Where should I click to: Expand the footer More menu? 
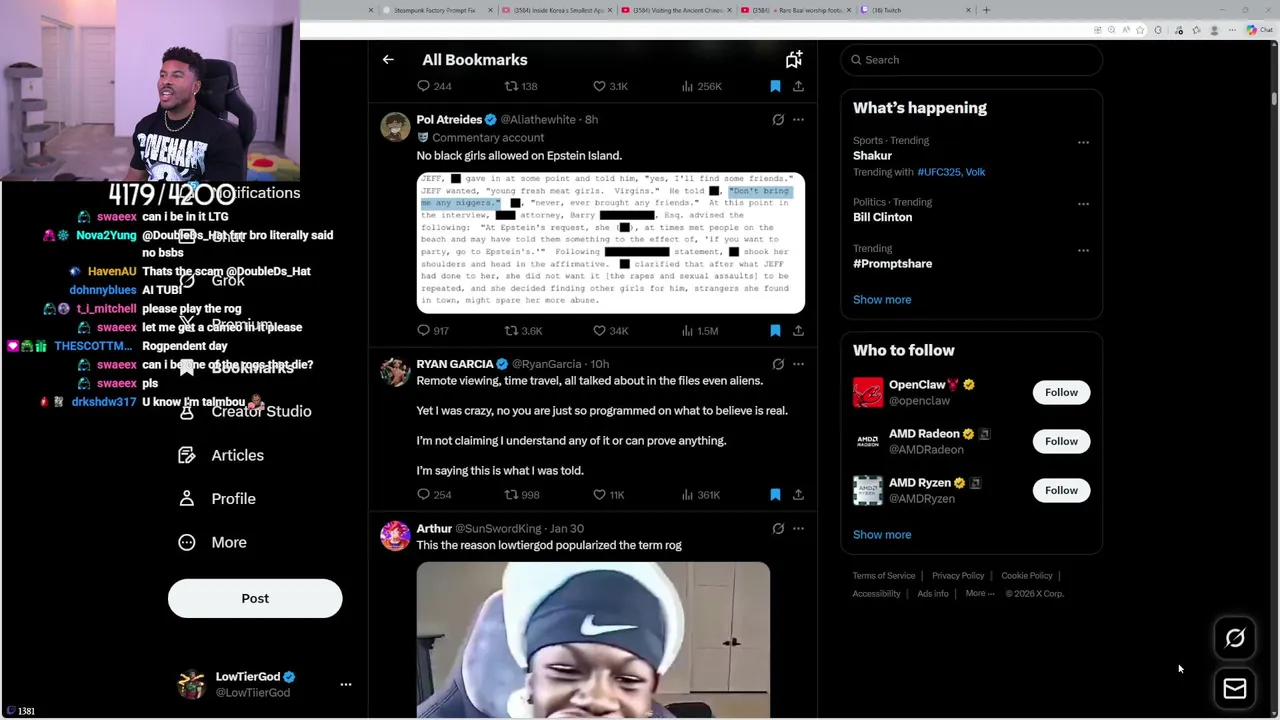point(980,594)
